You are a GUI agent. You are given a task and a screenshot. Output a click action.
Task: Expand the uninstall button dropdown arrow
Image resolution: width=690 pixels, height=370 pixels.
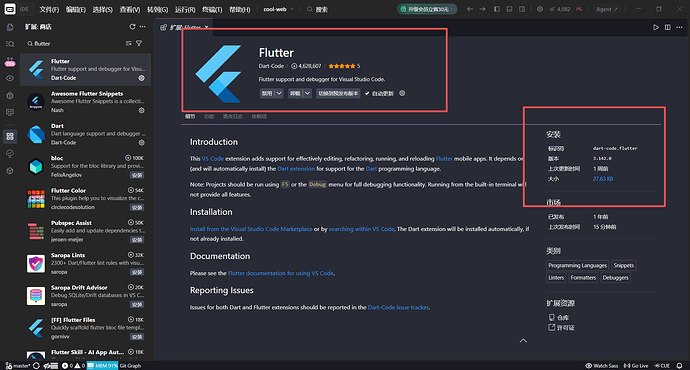pyautogui.click(x=308, y=93)
